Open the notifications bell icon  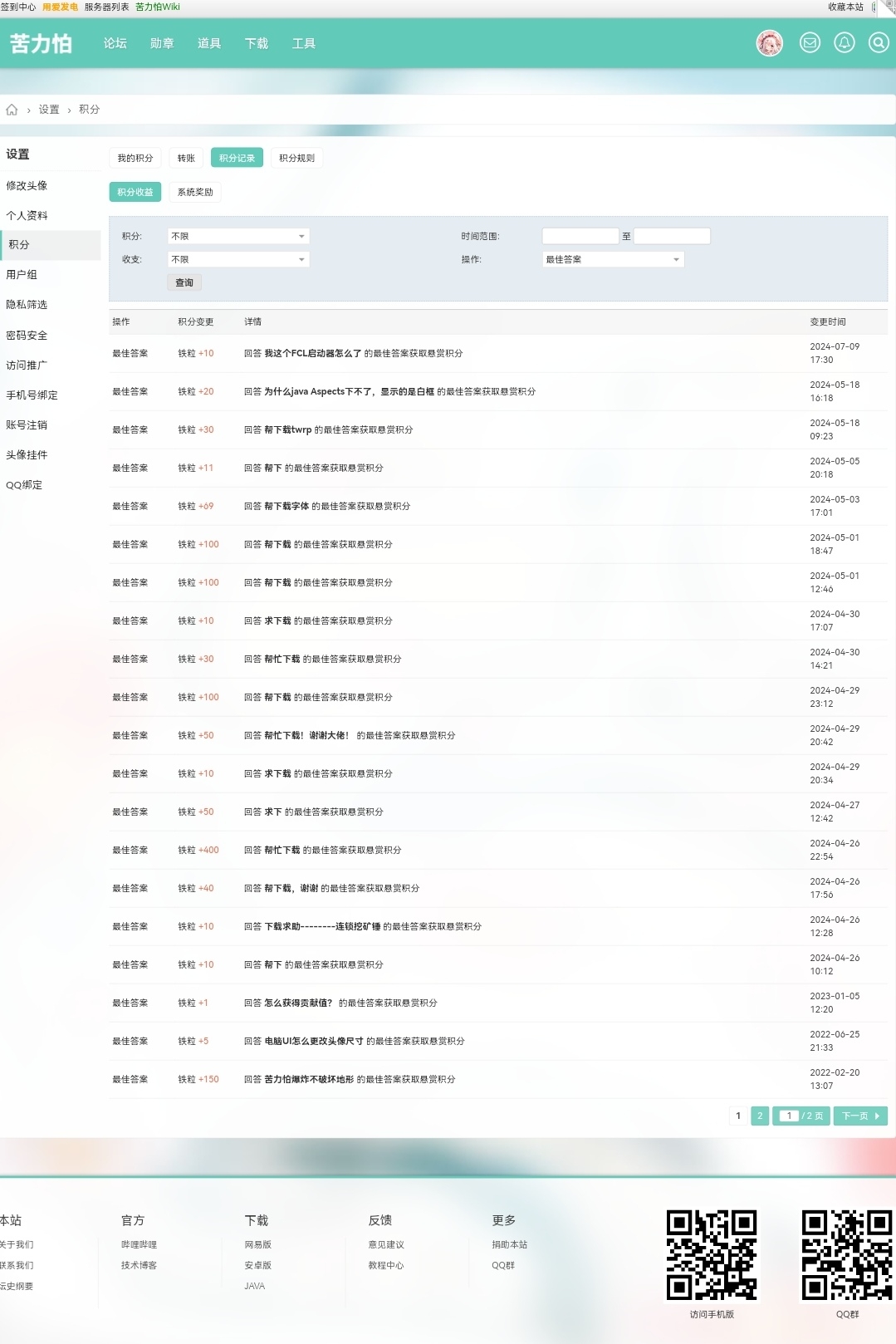[x=845, y=42]
